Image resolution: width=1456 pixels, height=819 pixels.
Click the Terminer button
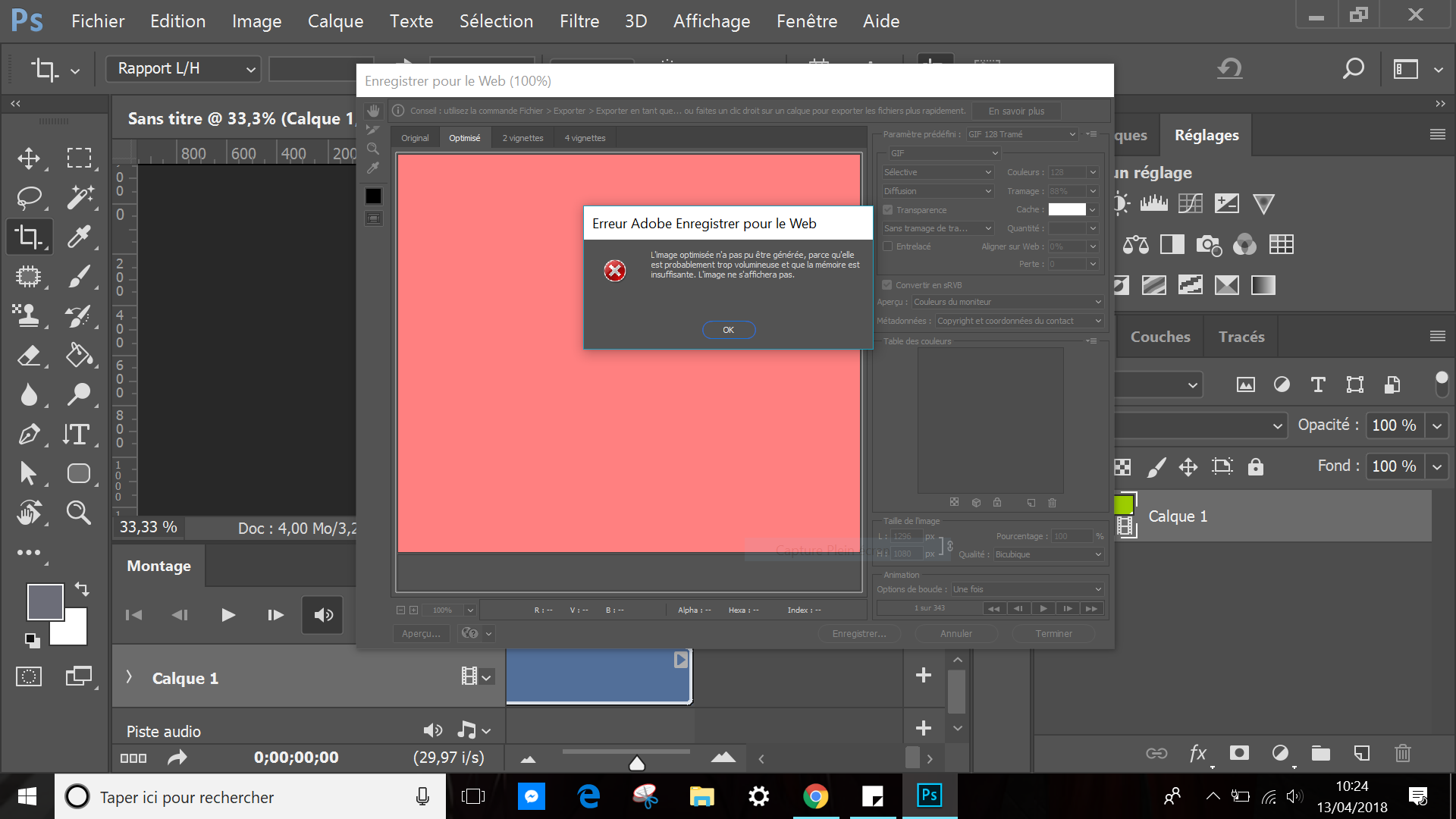click(x=1054, y=633)
